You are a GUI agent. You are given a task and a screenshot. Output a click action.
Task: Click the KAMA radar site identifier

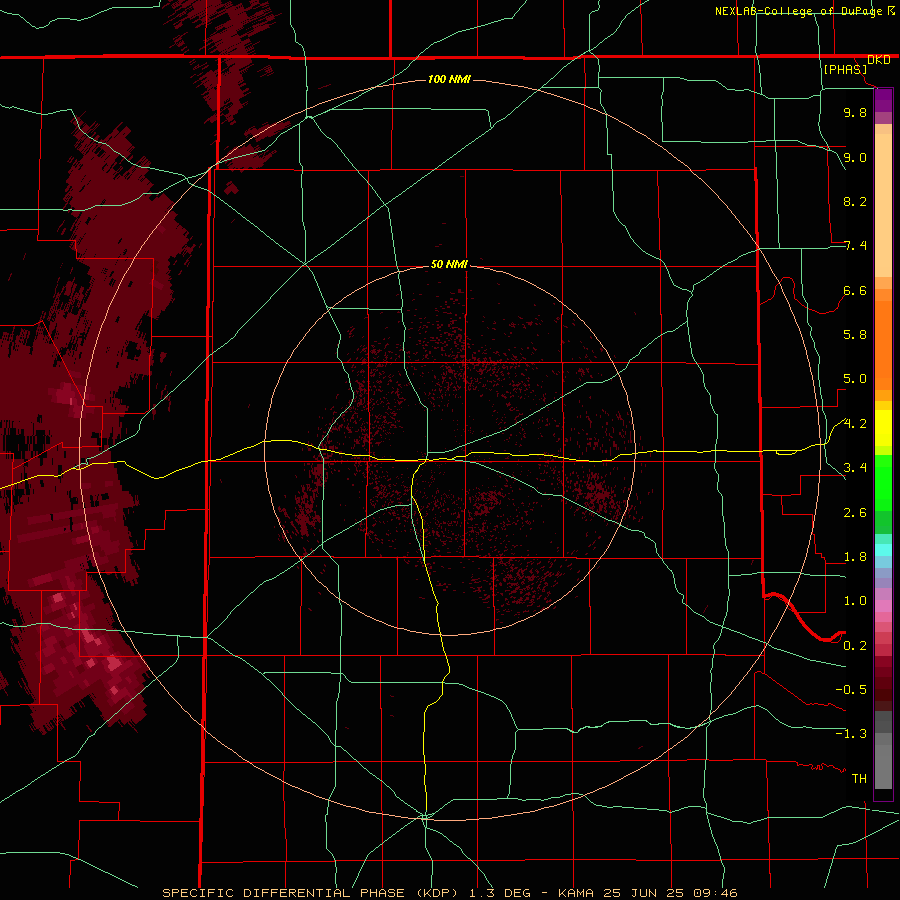click(577, 893)
